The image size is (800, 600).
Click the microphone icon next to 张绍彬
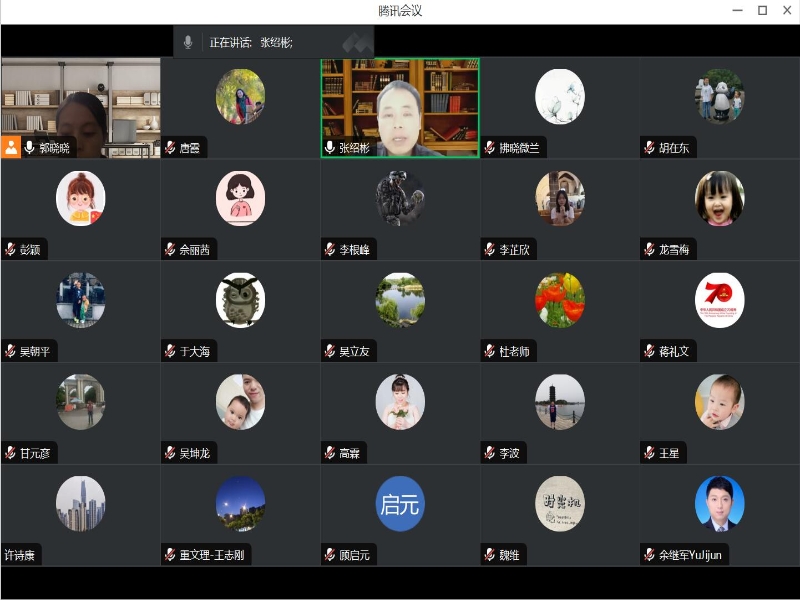pos(330,148)
